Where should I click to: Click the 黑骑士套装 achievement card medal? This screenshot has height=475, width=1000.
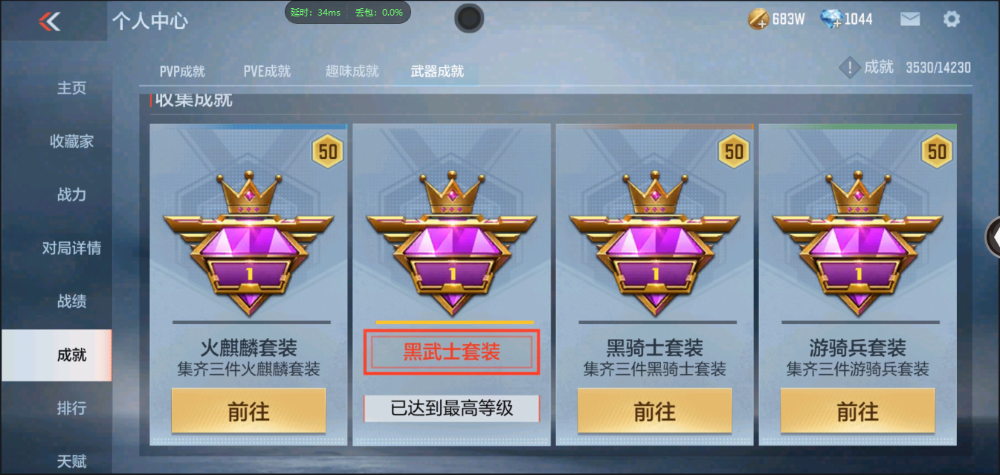click(654, 242)
